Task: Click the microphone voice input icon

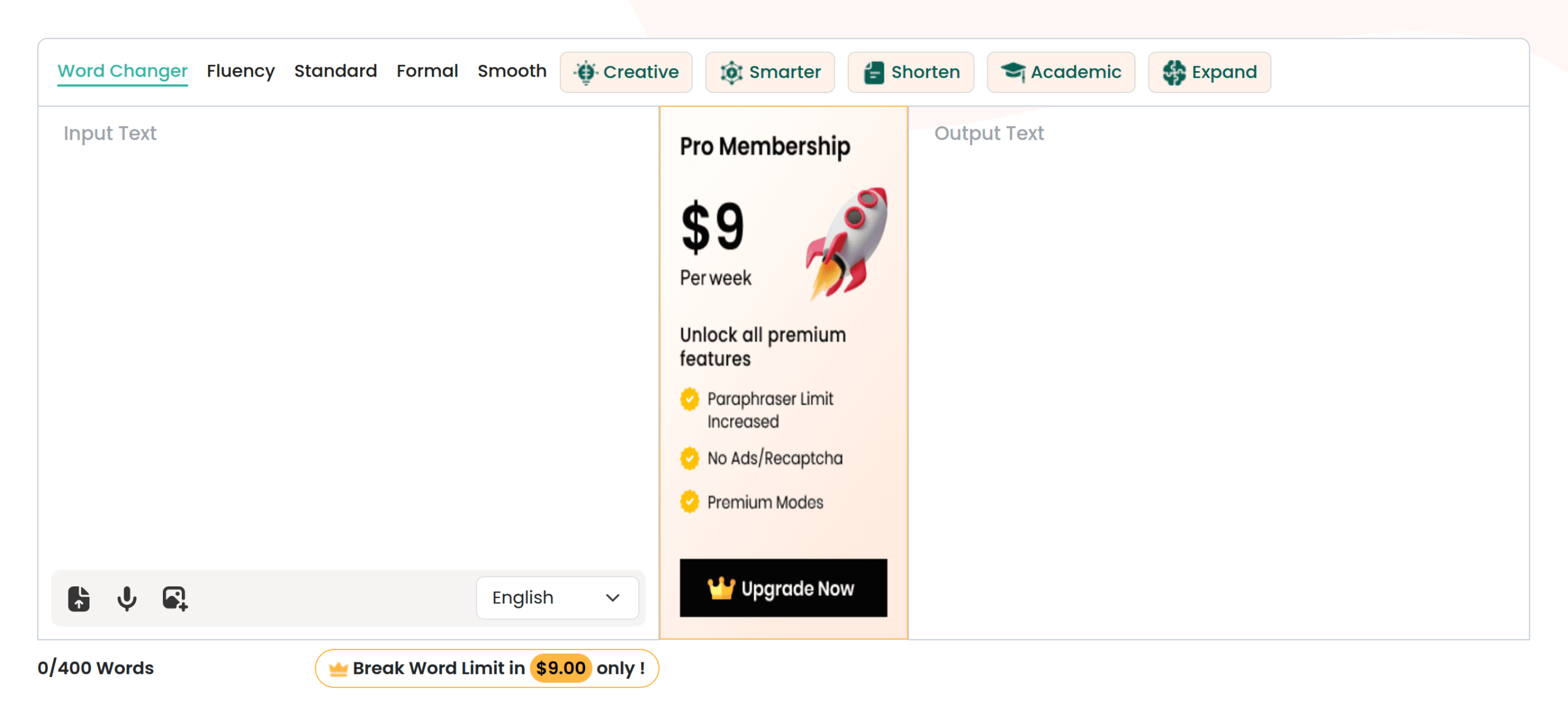Action: click(x=127, y=598)
